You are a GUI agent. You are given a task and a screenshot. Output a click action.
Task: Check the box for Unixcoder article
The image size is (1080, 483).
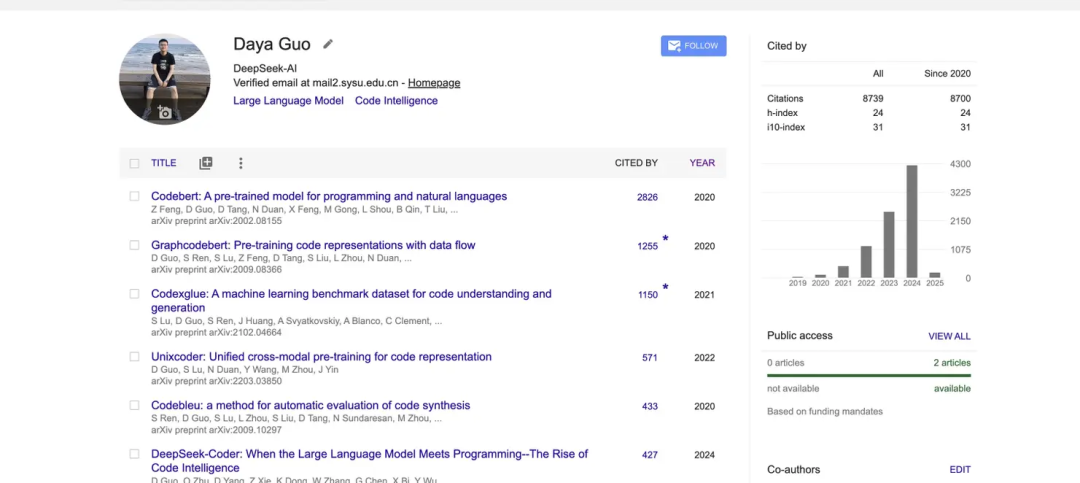[x=135, y=357]
